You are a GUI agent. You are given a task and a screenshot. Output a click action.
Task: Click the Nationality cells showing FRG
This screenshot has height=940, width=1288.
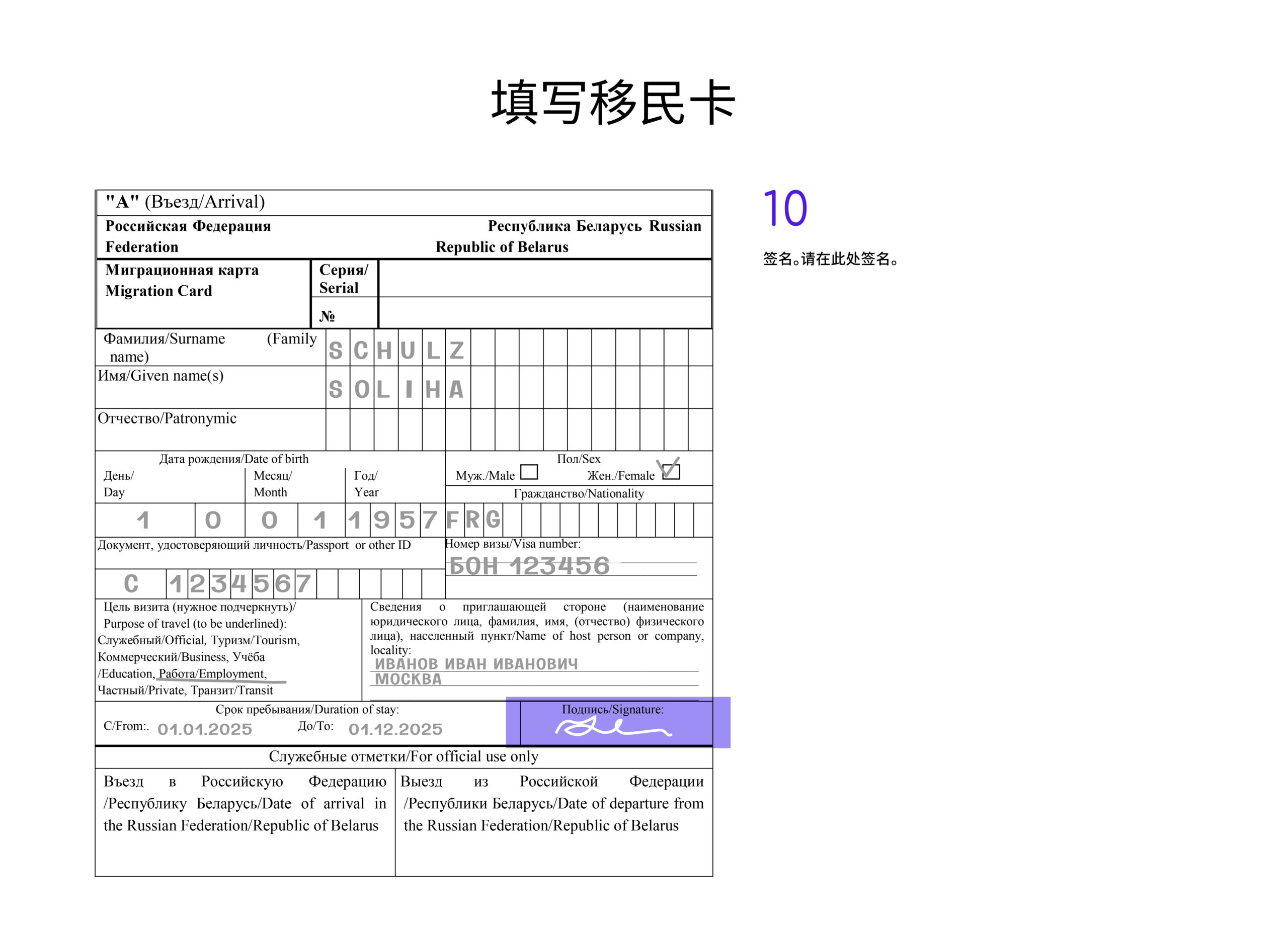(x=473, y=520)
